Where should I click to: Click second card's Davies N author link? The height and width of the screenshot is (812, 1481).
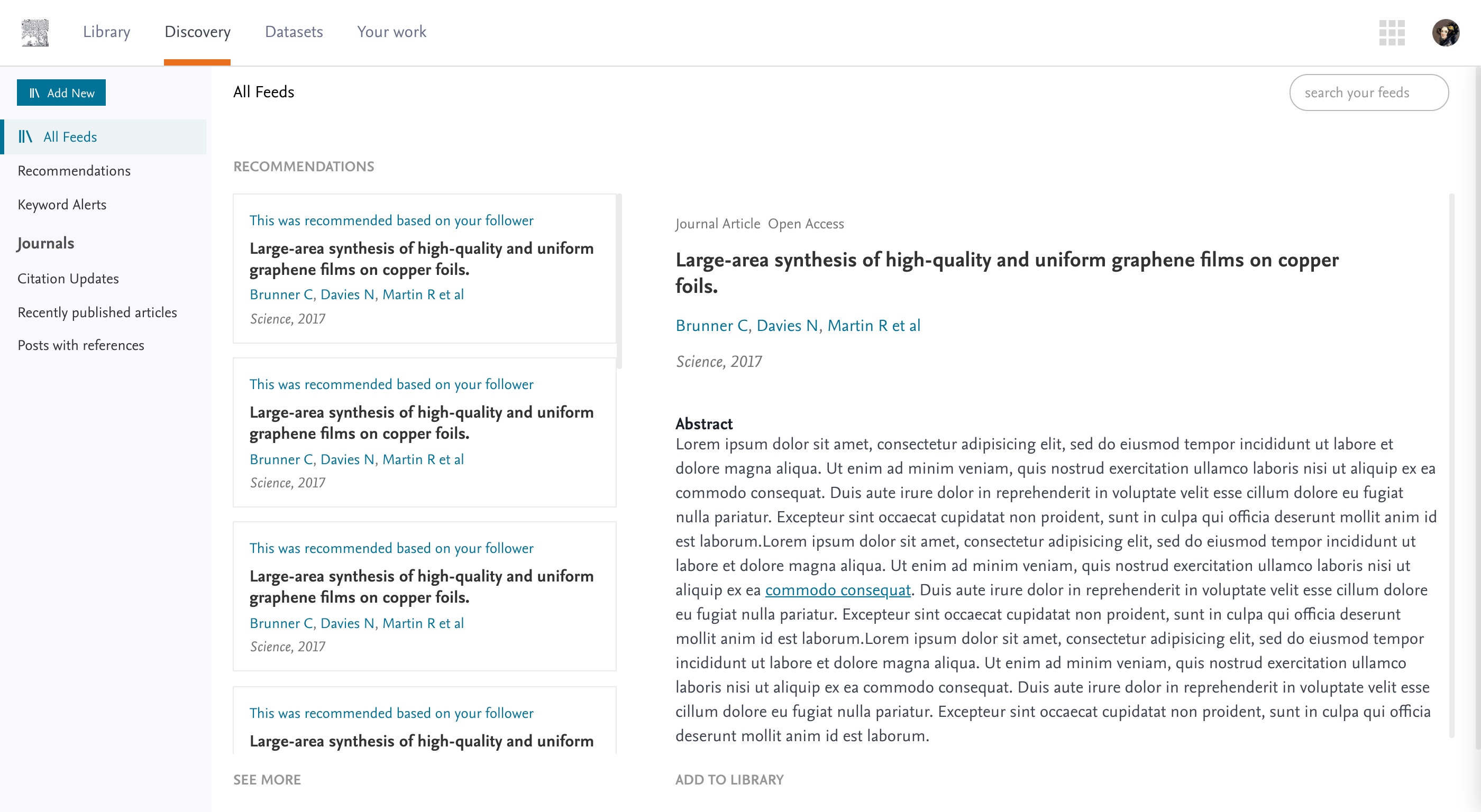point(348,460)
